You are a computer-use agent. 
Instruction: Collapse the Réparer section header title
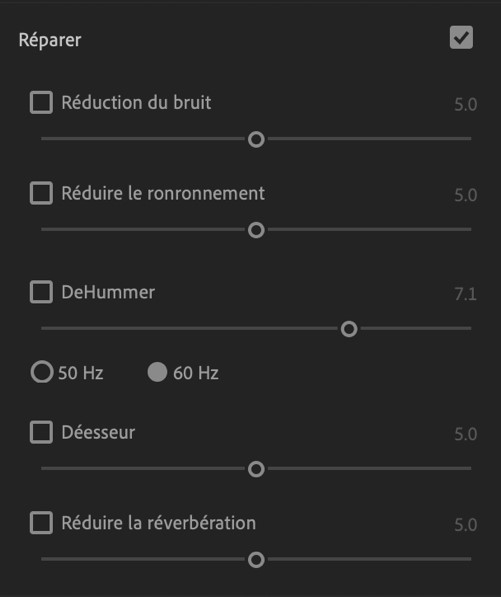(x=50, y=40)
